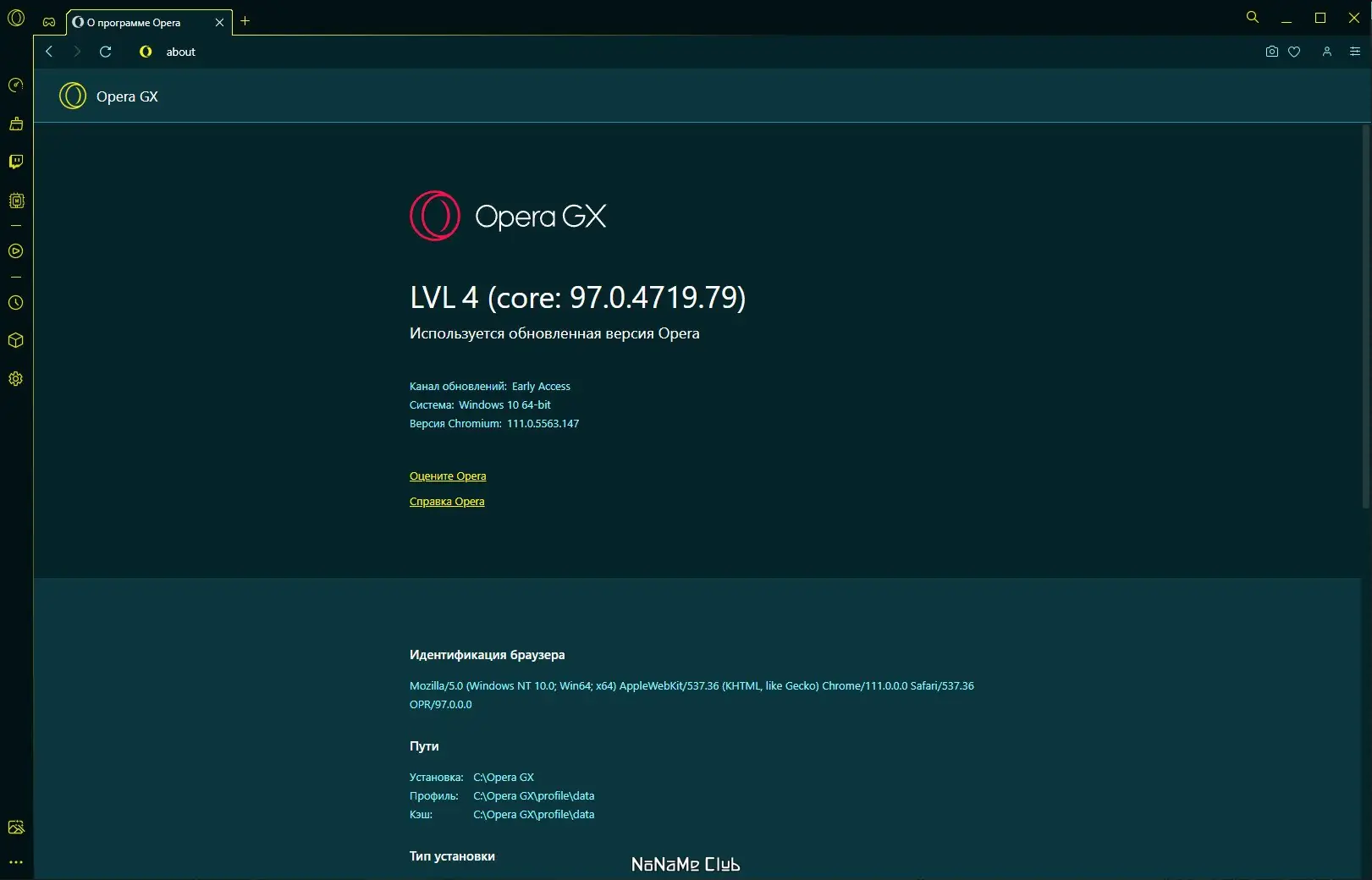Open GX Corner gamepad icon
1372x880 pixels.
click(49, 22)
